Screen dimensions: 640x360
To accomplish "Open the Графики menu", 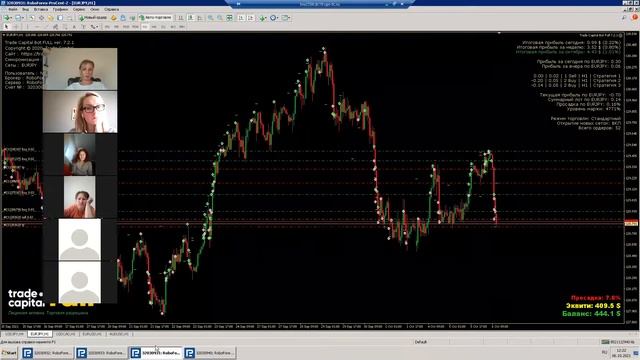I will point(60,9).
